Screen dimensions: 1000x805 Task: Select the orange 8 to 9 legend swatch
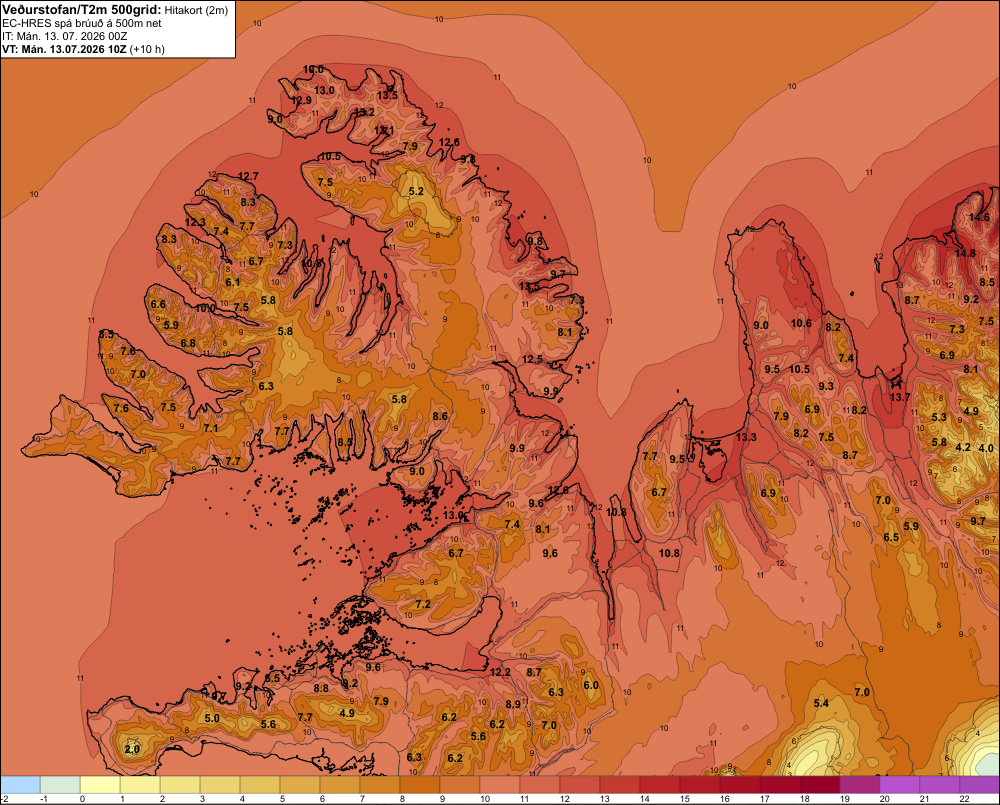(x=420, y=785)
